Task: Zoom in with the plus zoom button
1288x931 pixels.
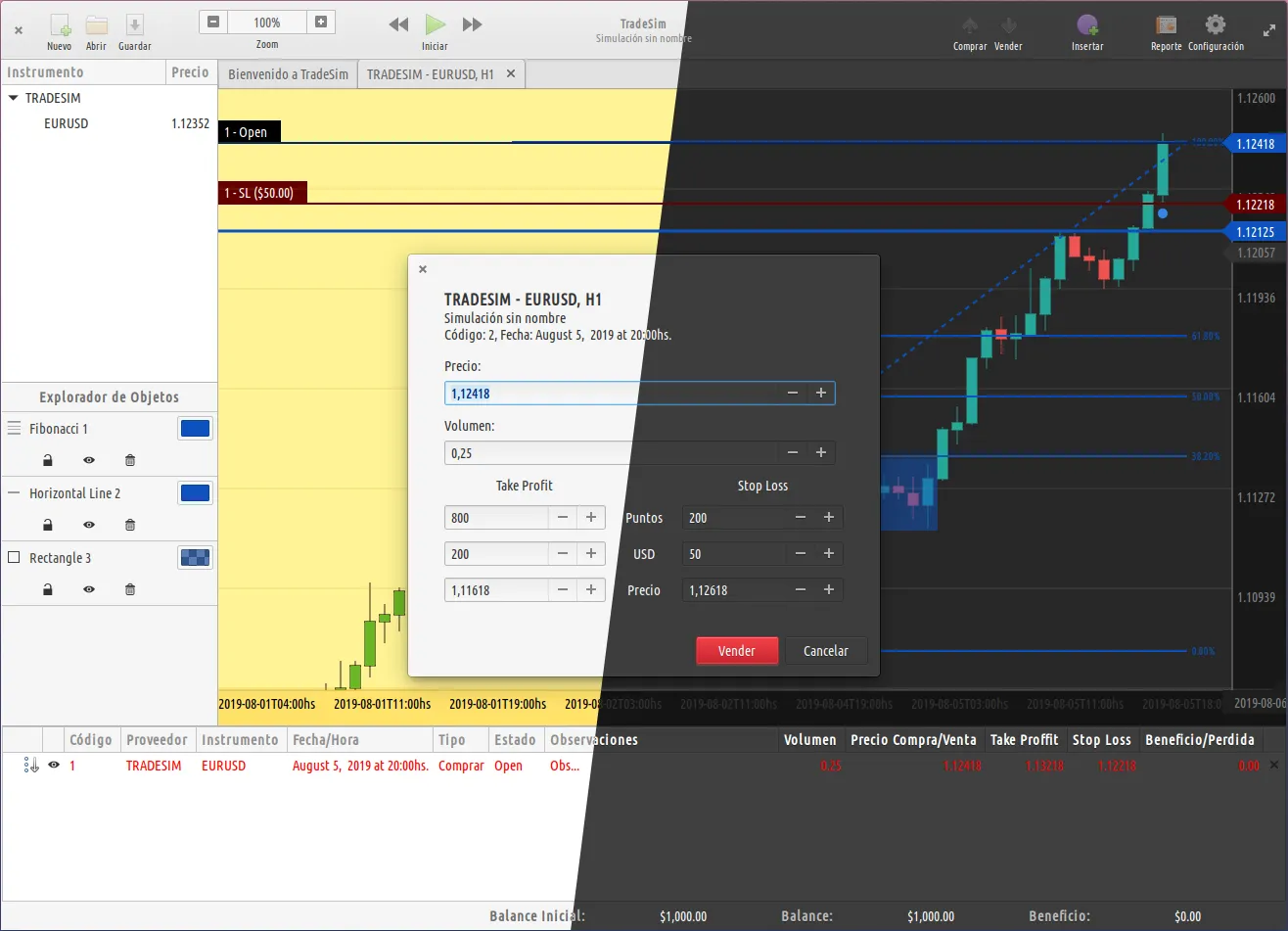Action: coord(320,23)
